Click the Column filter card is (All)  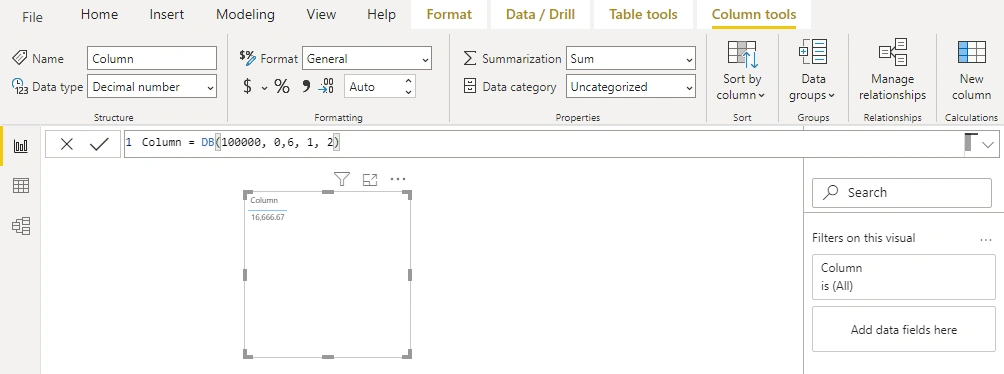point(903,277)
